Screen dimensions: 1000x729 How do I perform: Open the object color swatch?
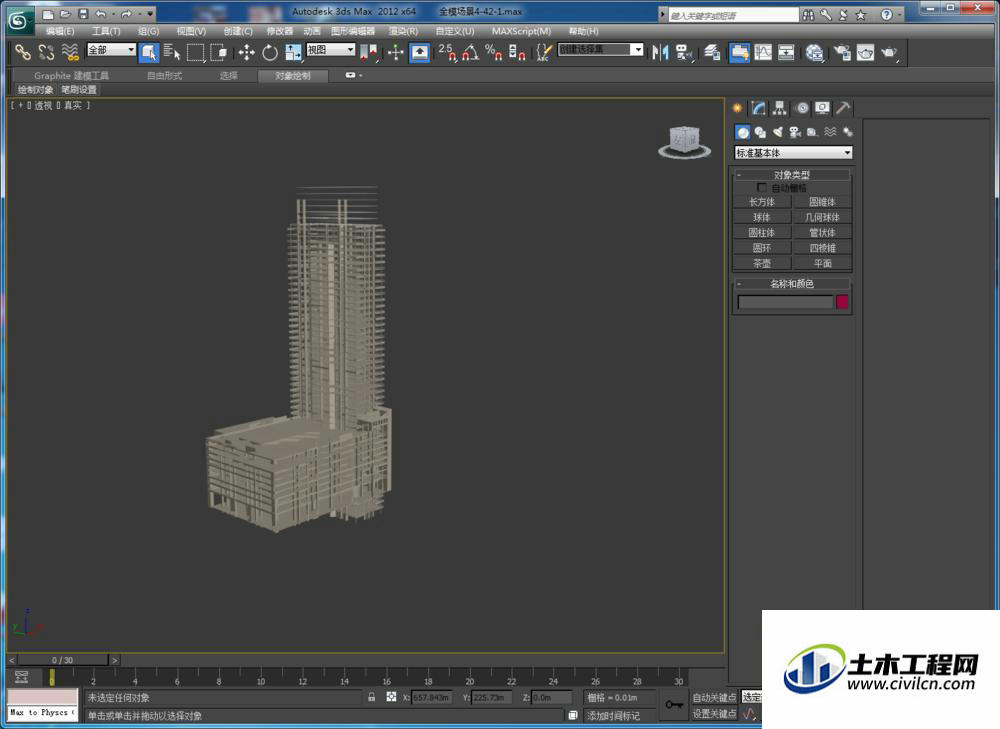point(842,302)
